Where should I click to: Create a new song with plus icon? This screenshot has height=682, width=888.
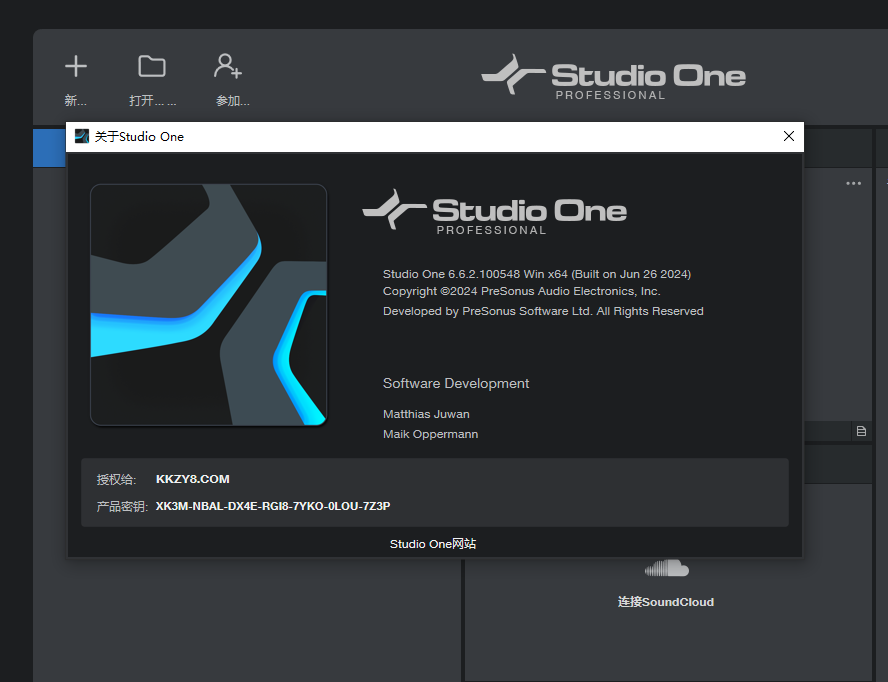(x=76, y=66)
